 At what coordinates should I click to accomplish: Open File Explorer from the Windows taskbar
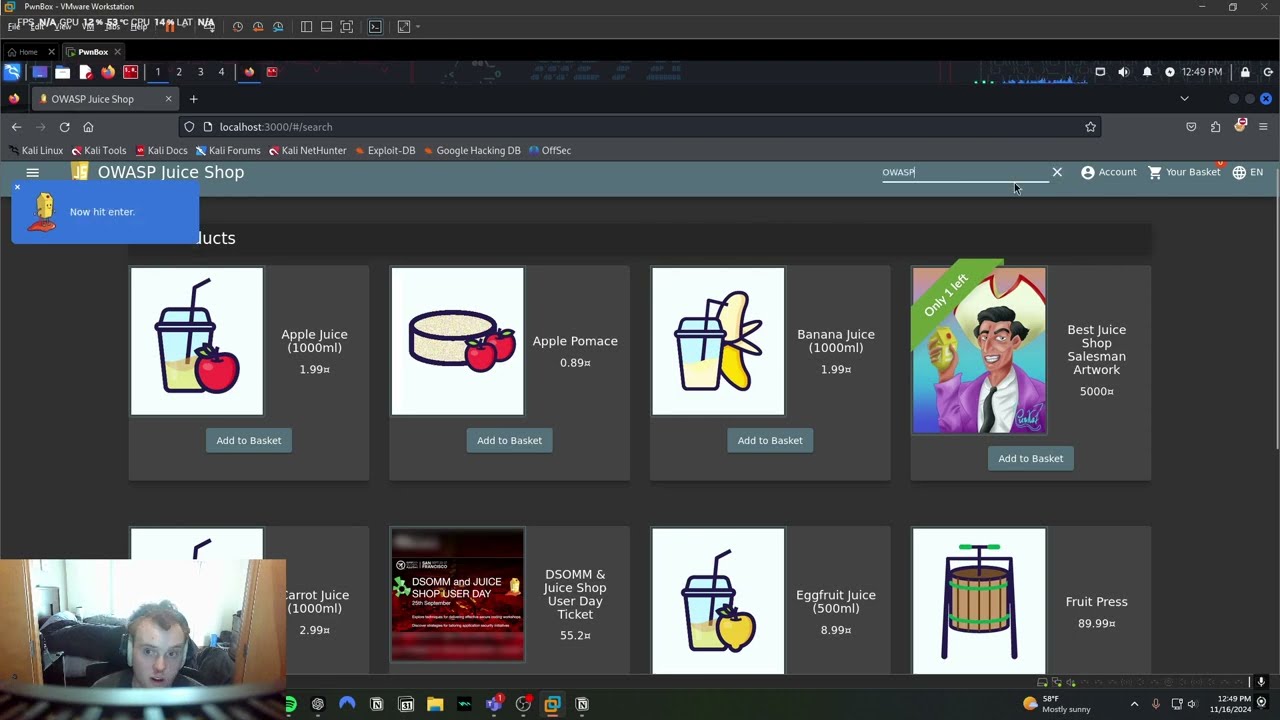435,704
